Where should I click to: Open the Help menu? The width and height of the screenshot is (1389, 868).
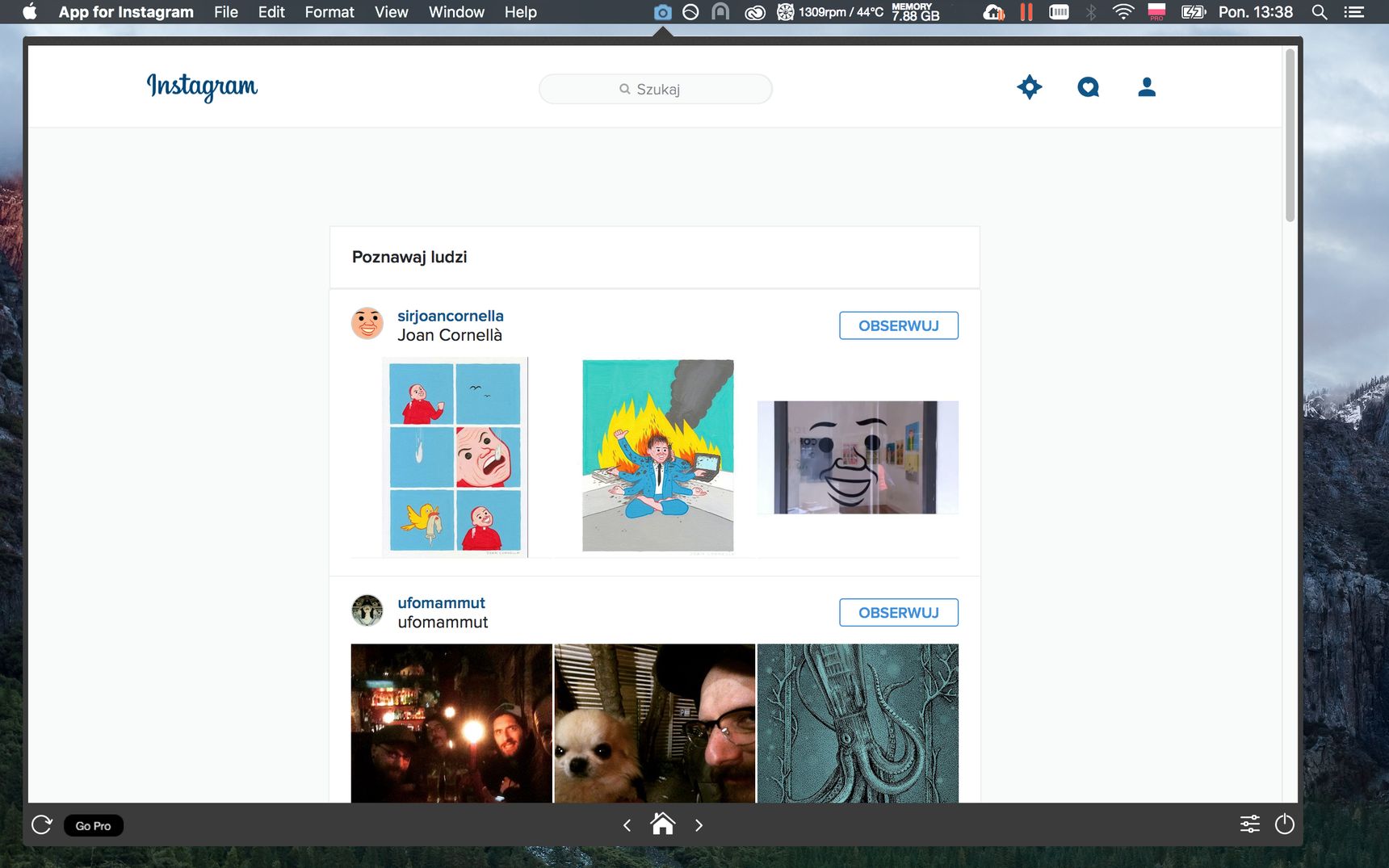(521, 12)
